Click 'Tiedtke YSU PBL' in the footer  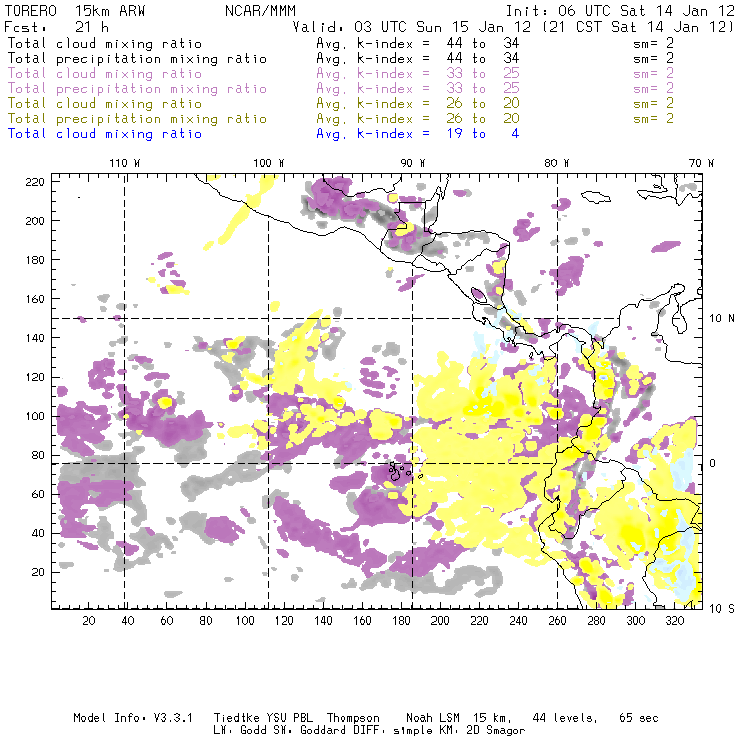click(263, 718)
